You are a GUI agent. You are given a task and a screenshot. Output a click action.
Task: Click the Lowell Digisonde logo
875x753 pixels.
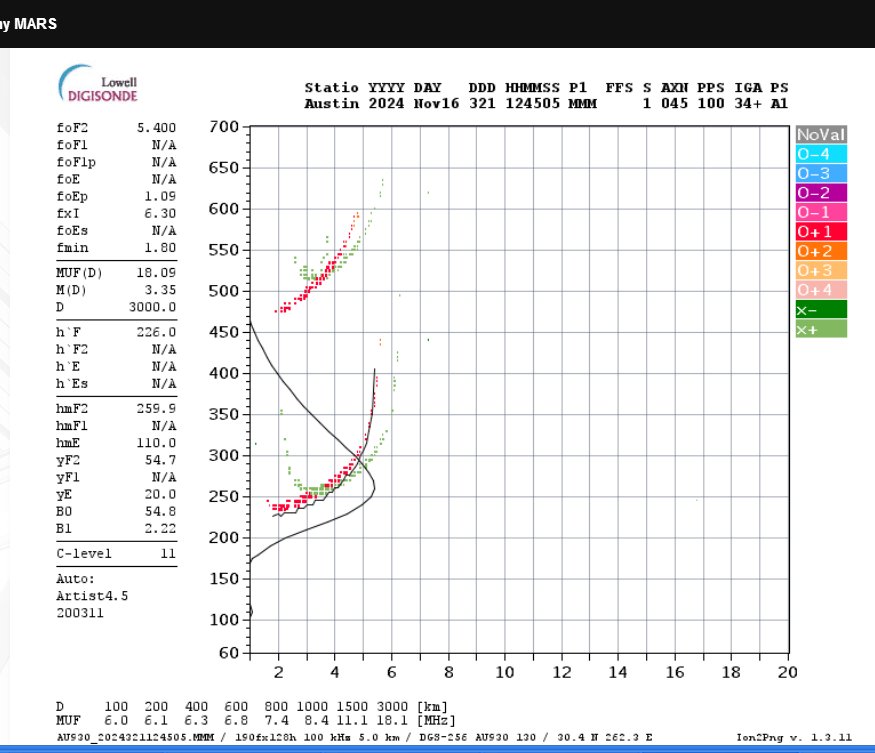[x=98, y=84]
